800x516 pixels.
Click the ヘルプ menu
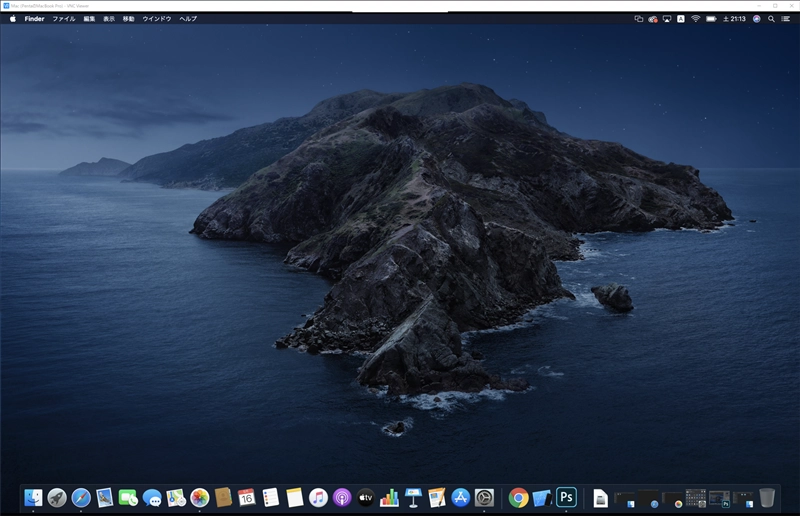pyautogui.click(x=187, y=18)
